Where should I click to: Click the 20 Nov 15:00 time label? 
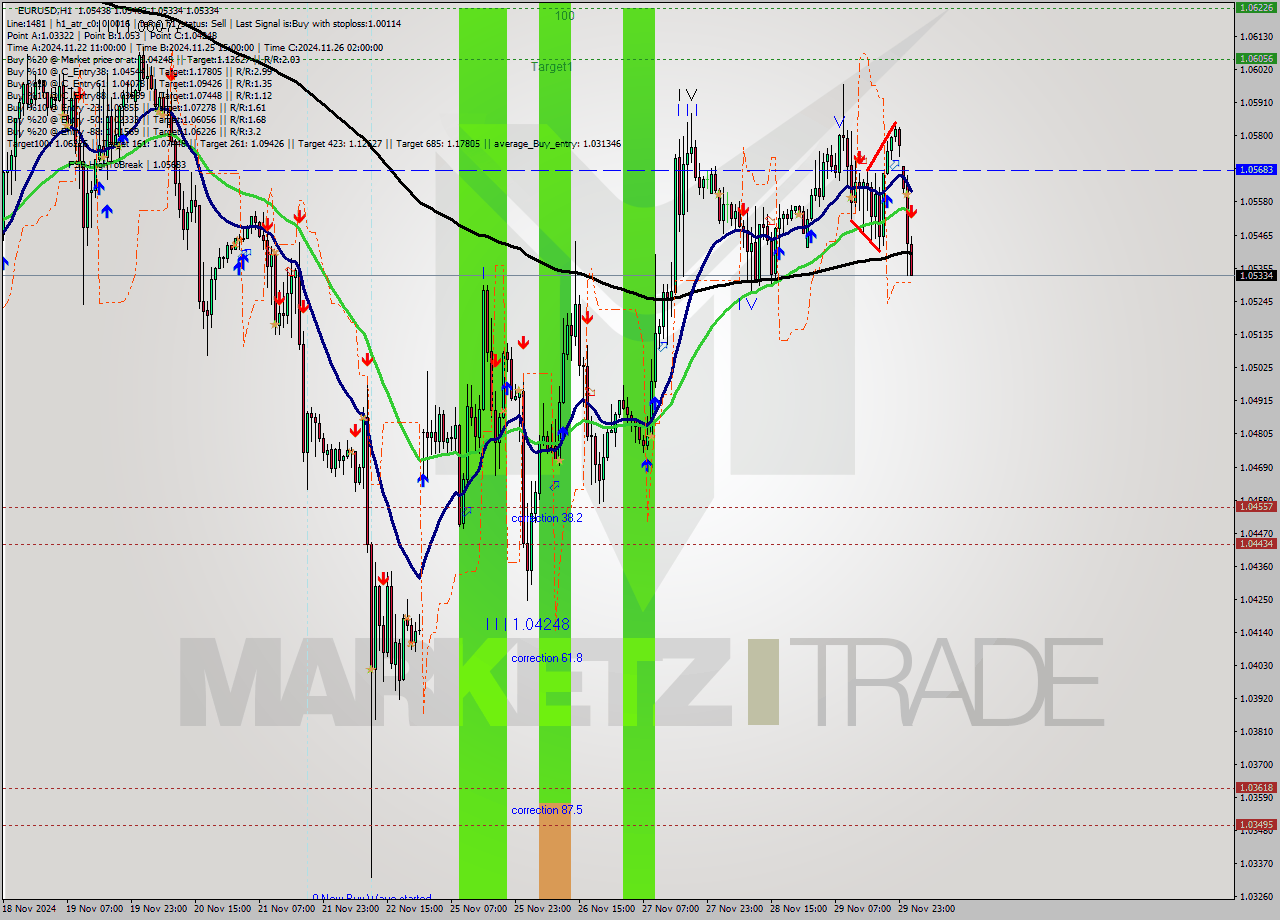pos(221,909)
